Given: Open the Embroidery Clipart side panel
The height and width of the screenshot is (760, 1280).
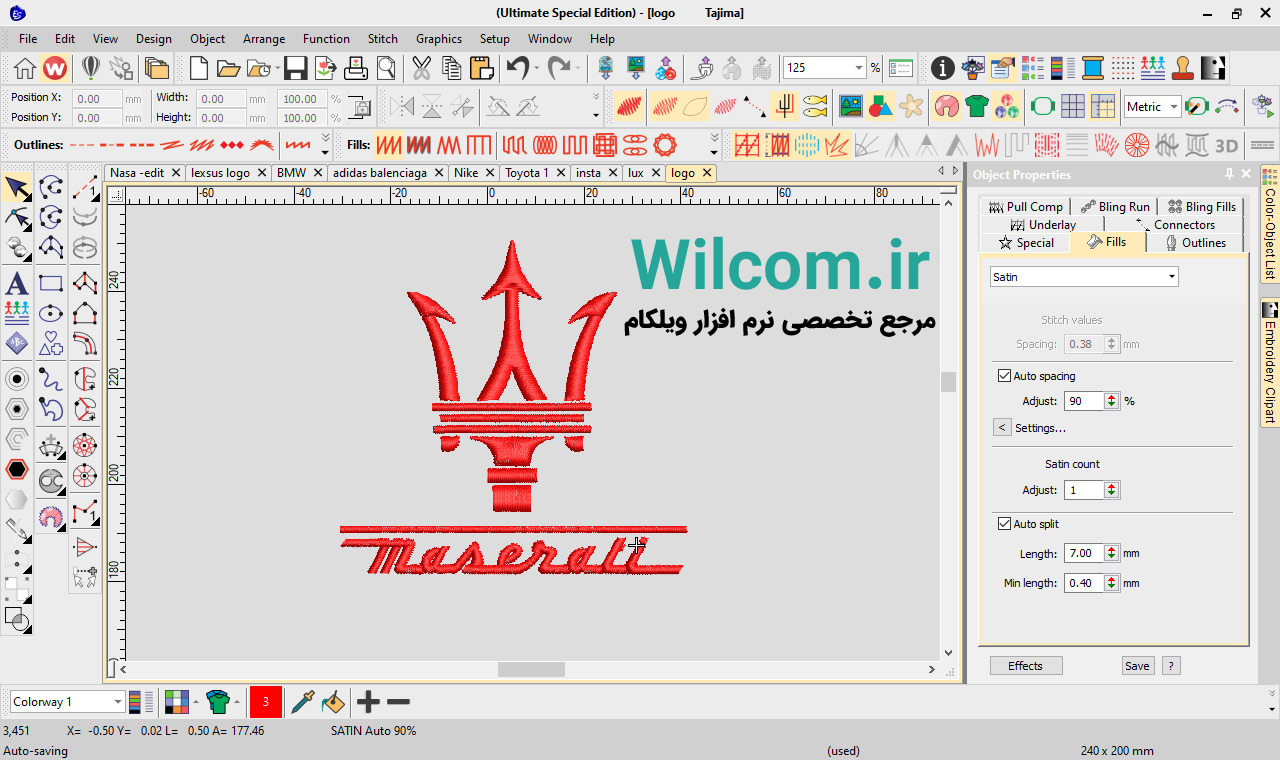Looking at the screenshot, I should (x=1270, y=362).
